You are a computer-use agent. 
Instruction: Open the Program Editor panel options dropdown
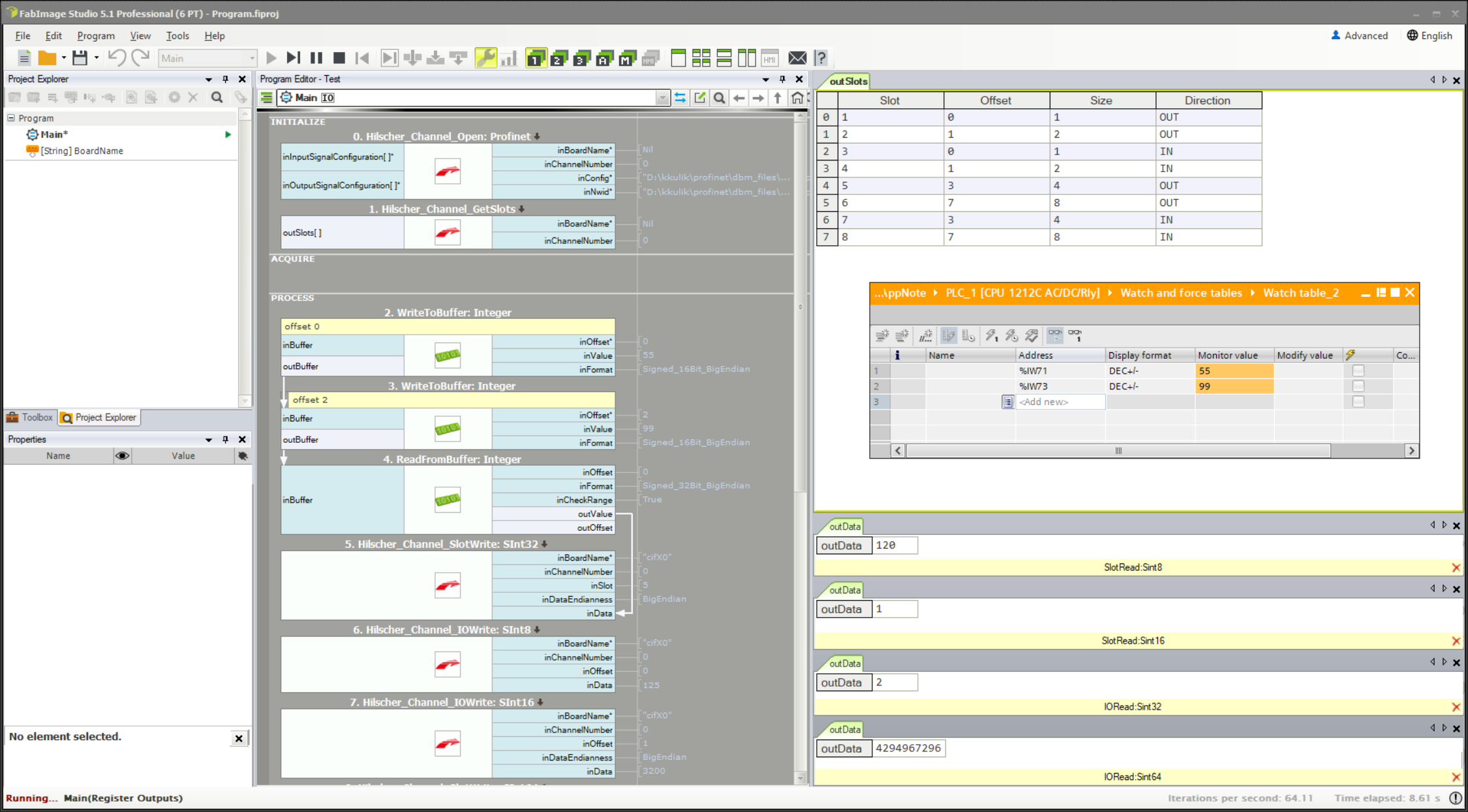pos(765,79)
